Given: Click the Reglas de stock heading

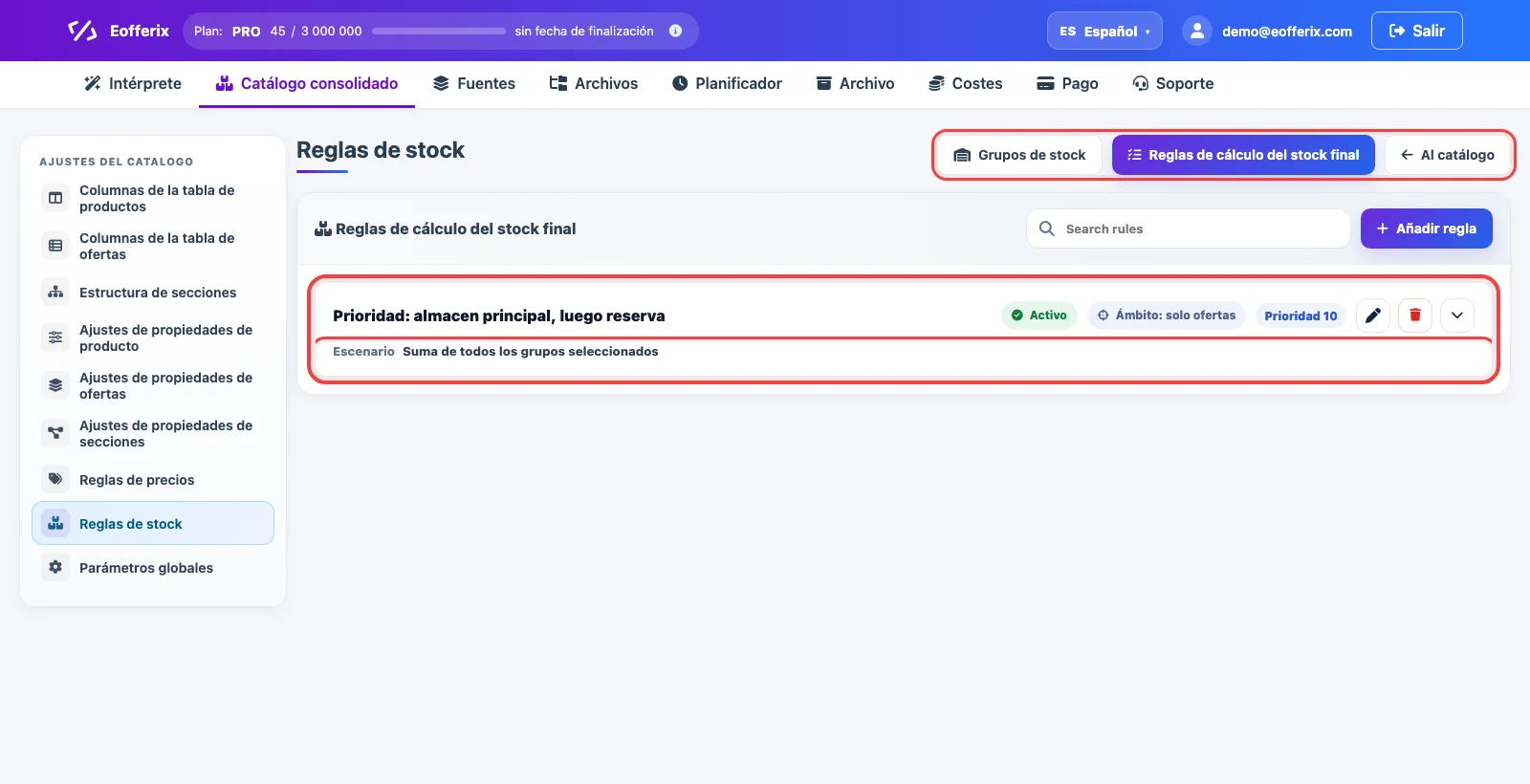Looking at the screenshot, I should point(381,150).
